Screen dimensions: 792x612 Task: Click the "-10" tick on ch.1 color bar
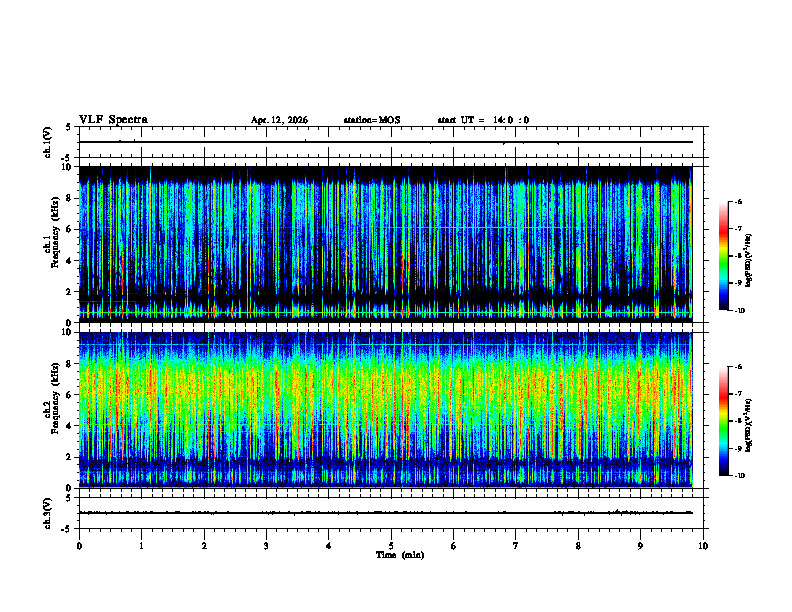click(x=740, y=311)
